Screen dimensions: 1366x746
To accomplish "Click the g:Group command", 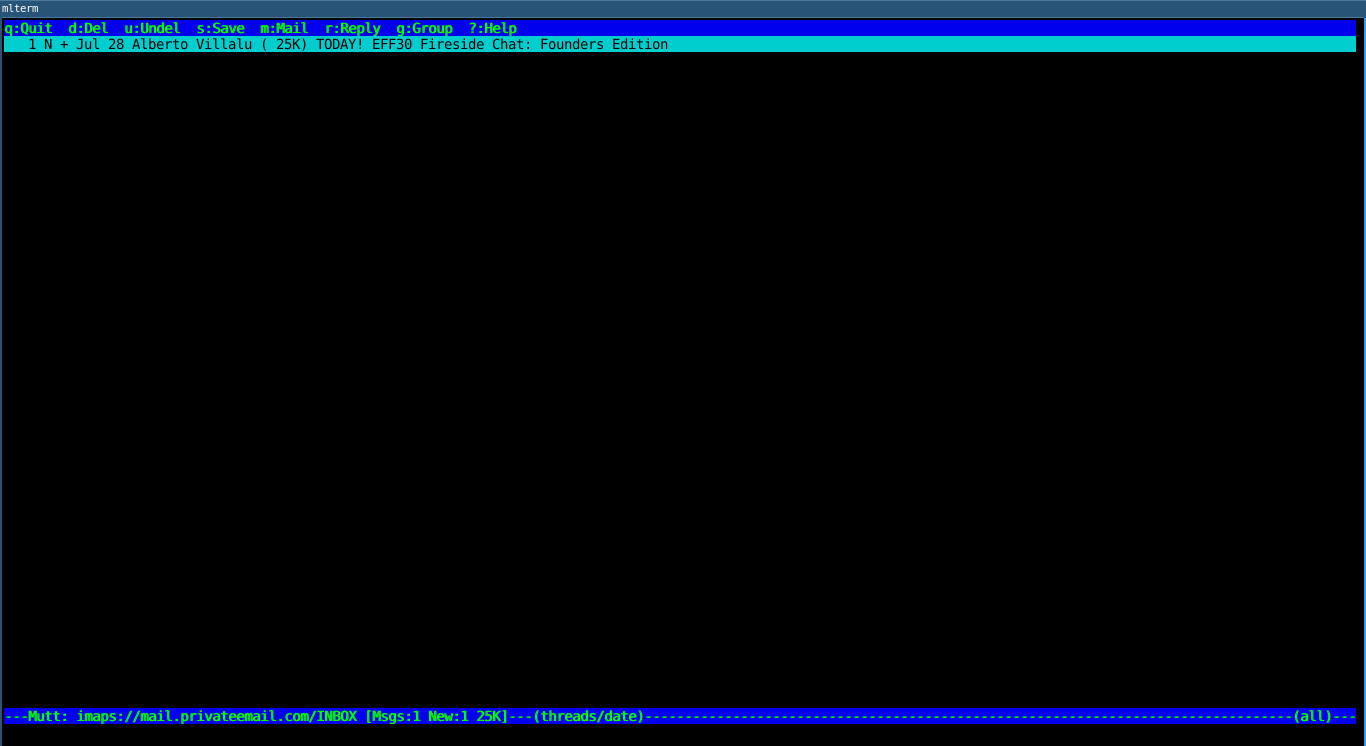I will click(x=424, y=28).
